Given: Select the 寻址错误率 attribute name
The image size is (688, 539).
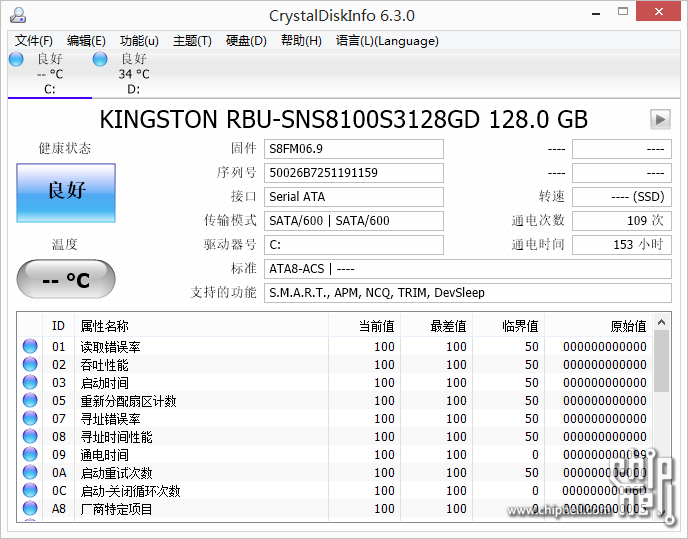Looking at the screenshot, I should 110,419.
